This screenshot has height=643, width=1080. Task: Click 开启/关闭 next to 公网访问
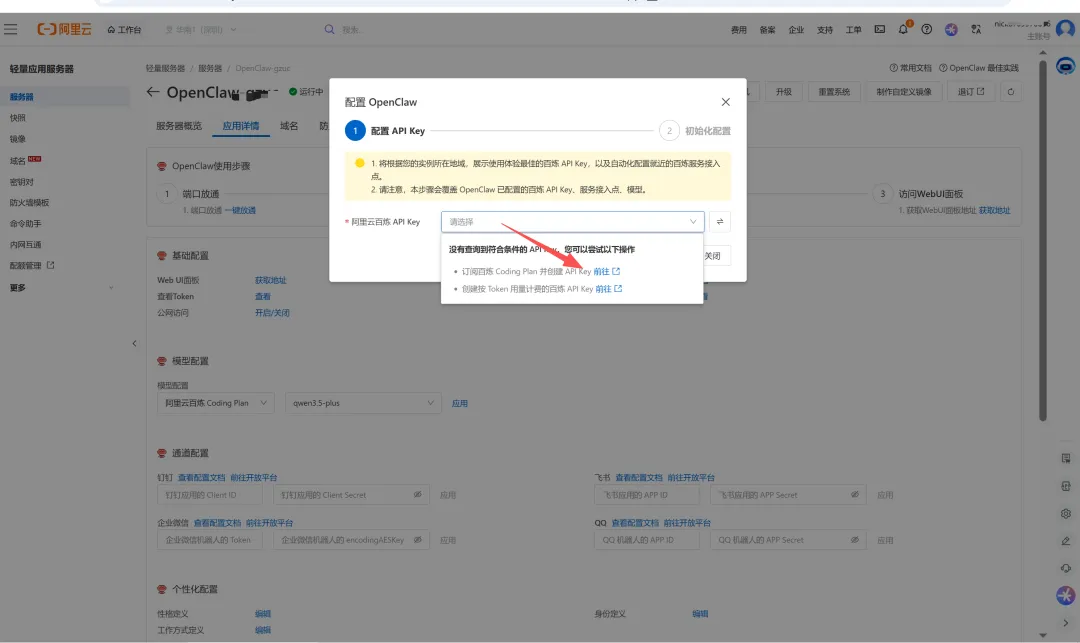[272, 313]
